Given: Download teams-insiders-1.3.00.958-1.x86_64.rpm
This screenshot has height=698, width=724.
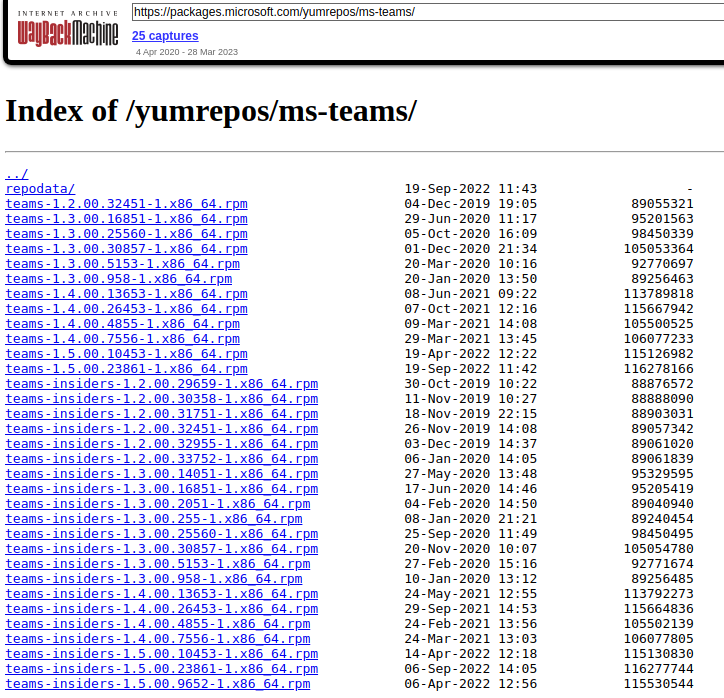Looking at the screenshot, I should [154, 579].
